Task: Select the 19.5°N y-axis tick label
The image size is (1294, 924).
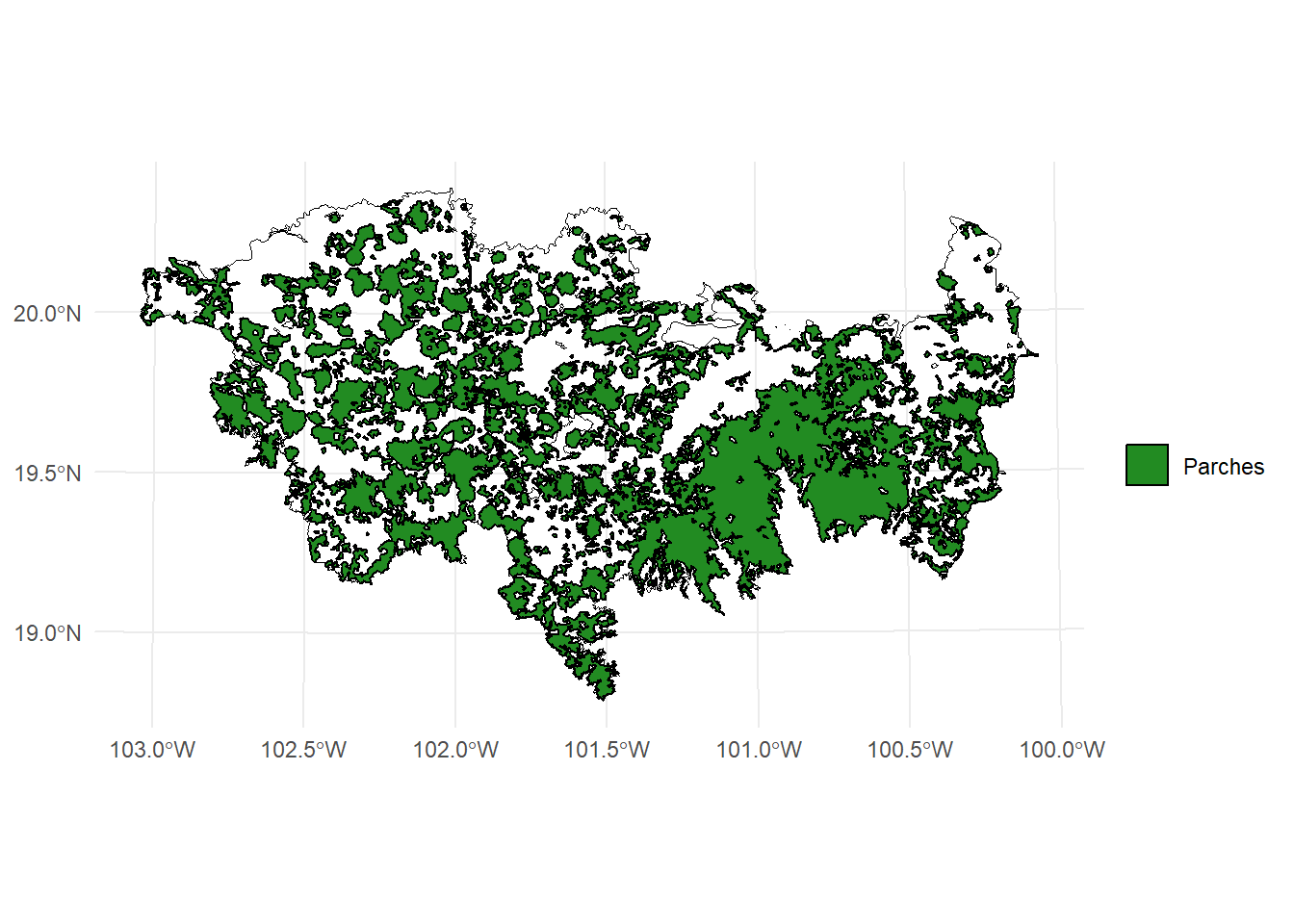Action: tap(46, 474)
